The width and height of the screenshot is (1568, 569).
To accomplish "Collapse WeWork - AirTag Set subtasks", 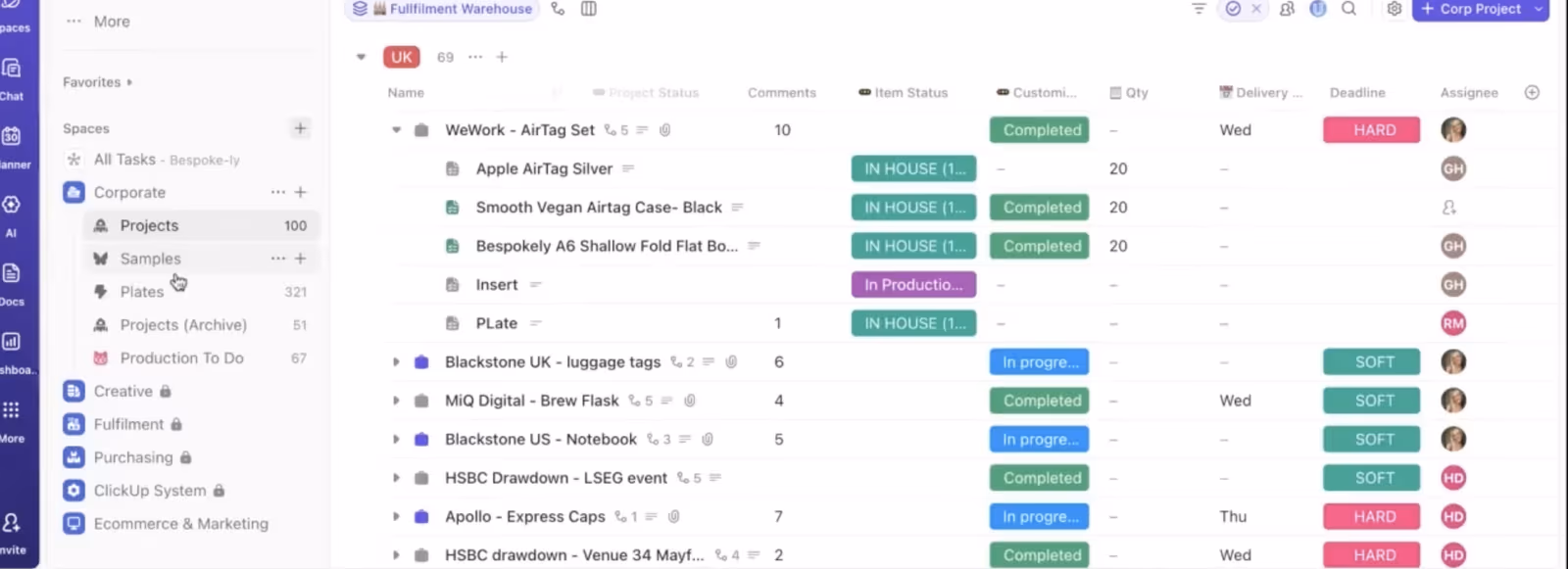I will [396, 130].
